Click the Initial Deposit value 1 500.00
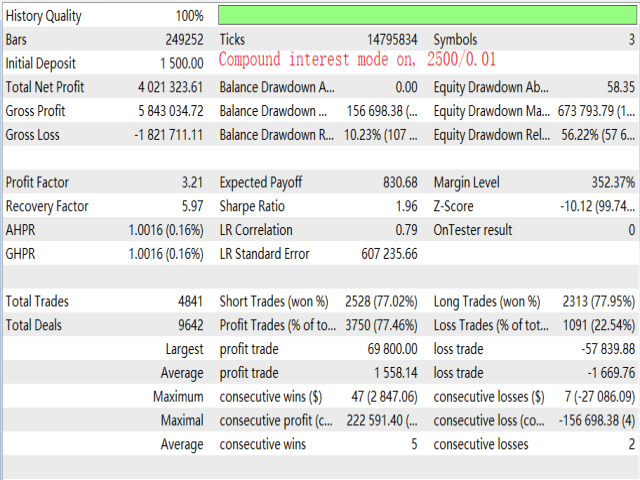 182,63
